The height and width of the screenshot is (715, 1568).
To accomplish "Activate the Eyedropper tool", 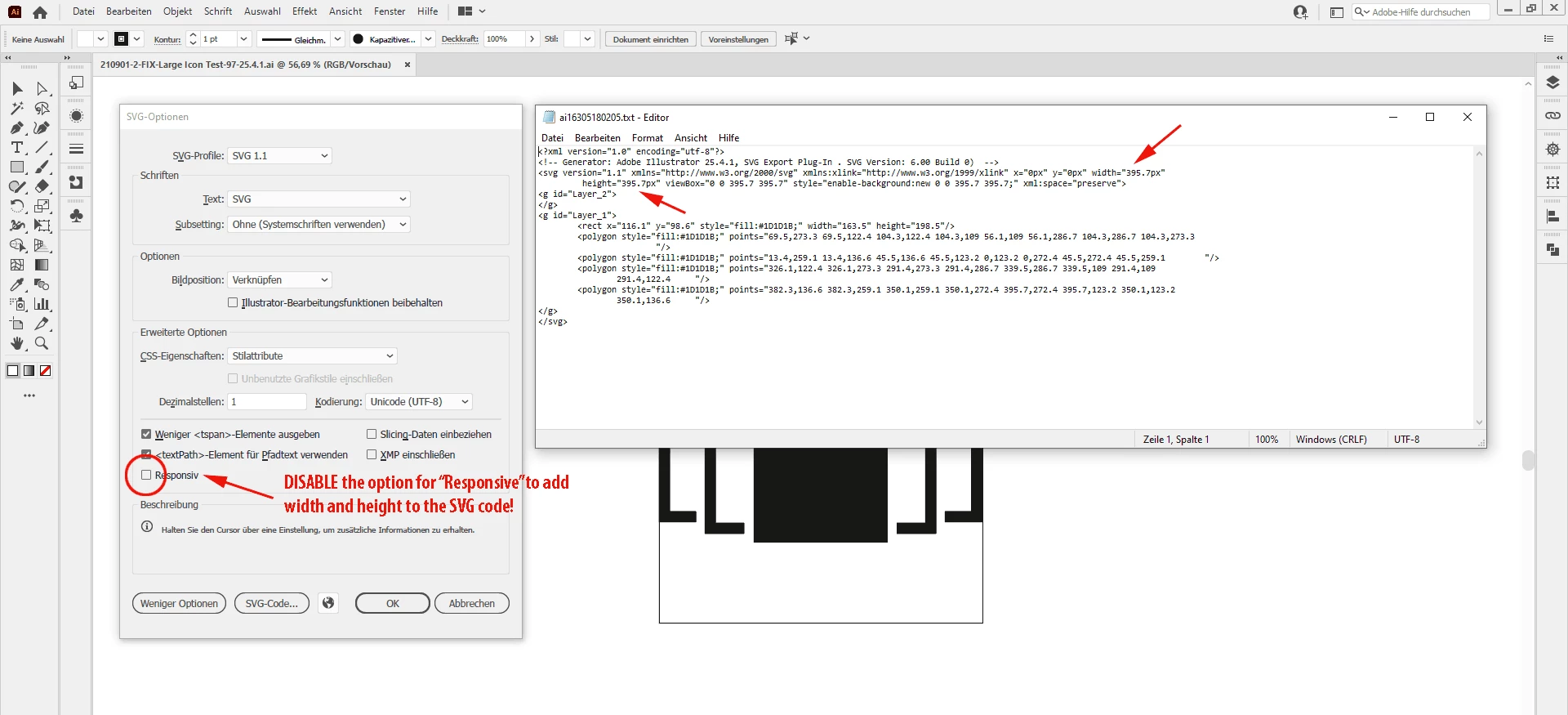I will click(x=17, y=284).
